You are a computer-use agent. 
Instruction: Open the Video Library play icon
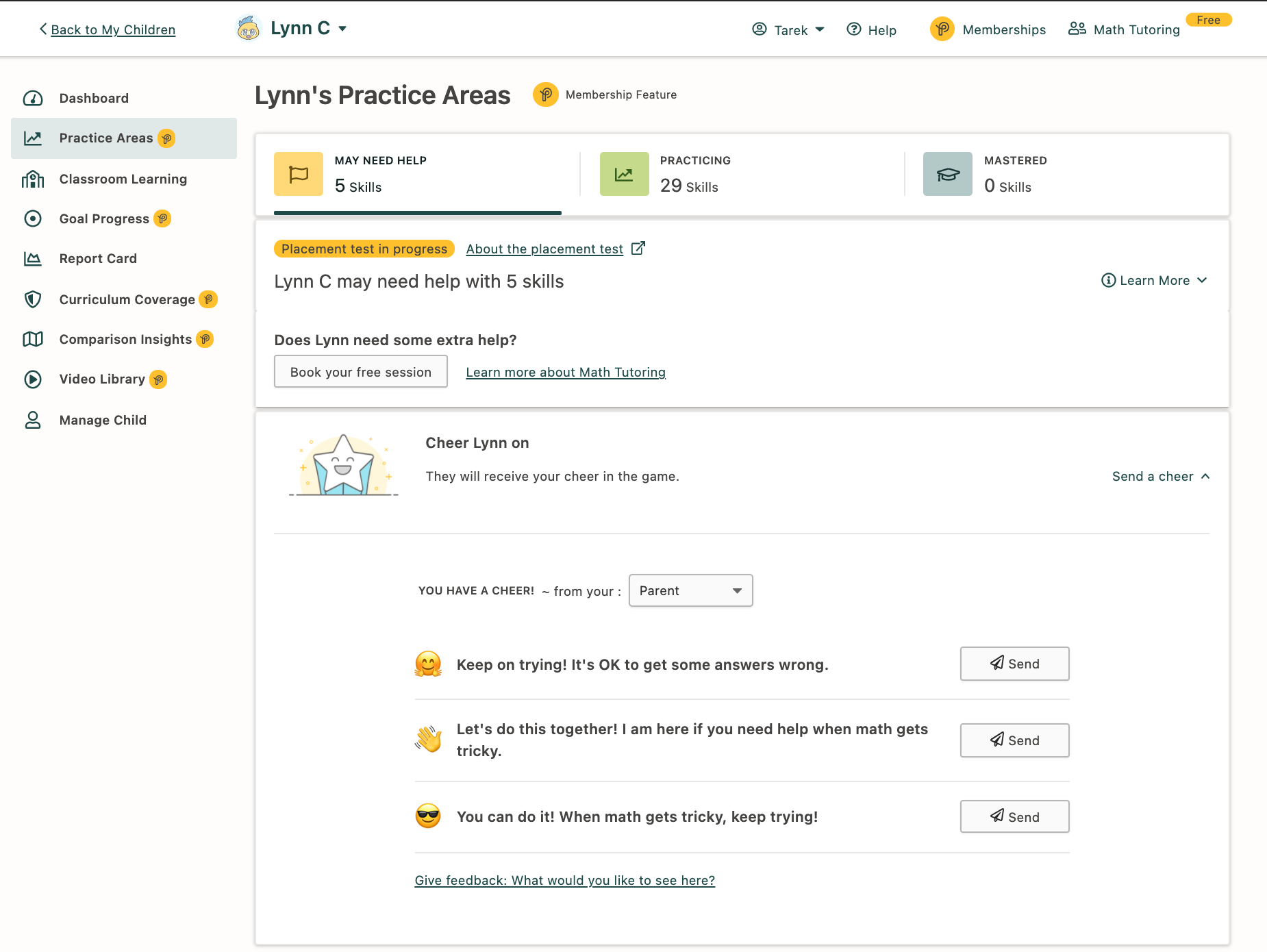33,379
